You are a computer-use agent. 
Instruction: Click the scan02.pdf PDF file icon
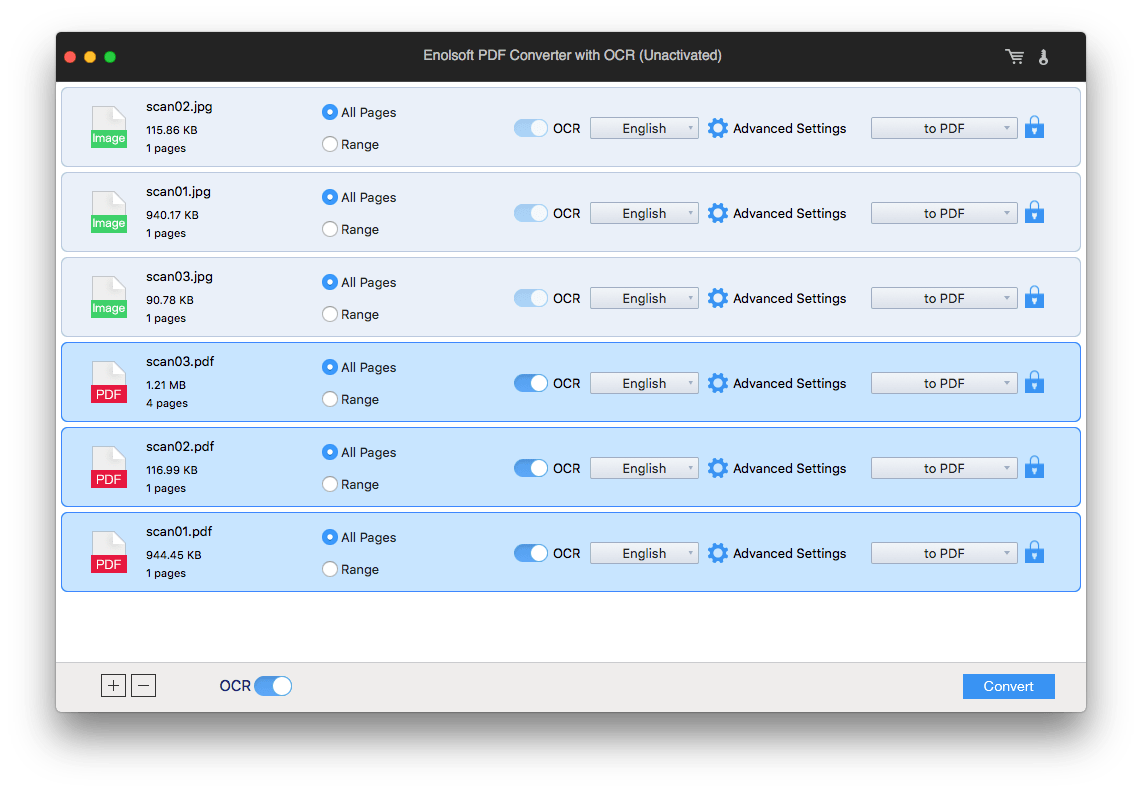coord(109,468)
